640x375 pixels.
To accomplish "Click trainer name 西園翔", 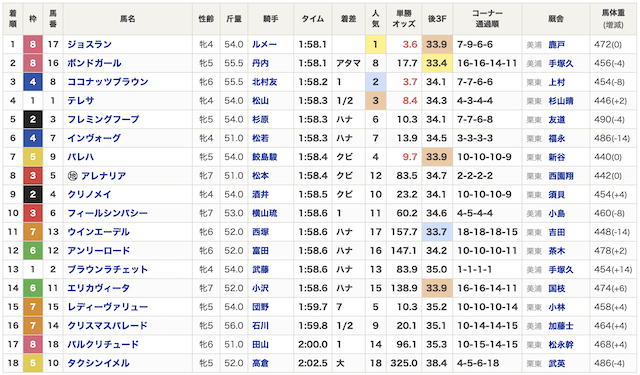I will tap(561, 176).
